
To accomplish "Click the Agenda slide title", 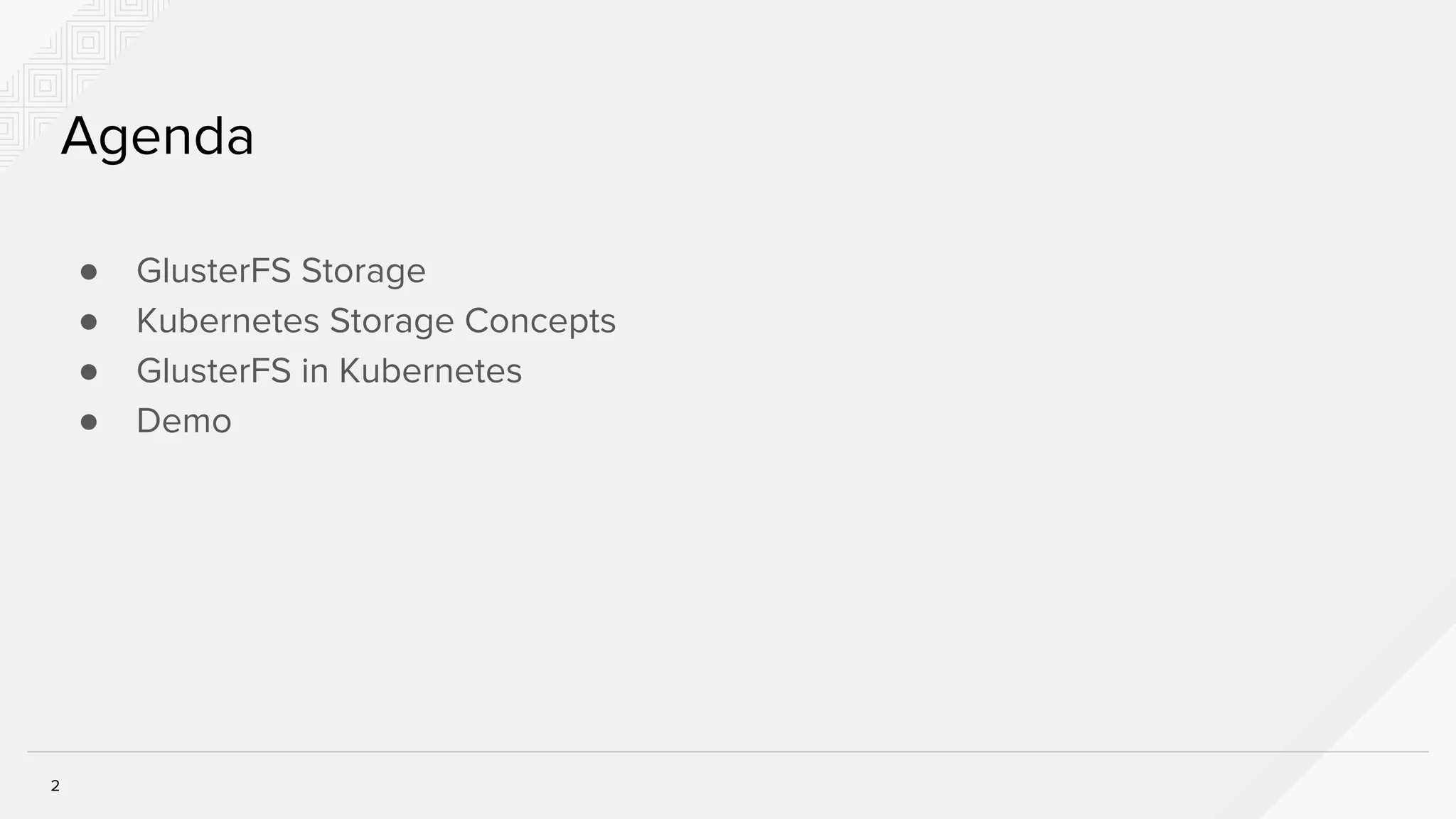I will [157, 136].
